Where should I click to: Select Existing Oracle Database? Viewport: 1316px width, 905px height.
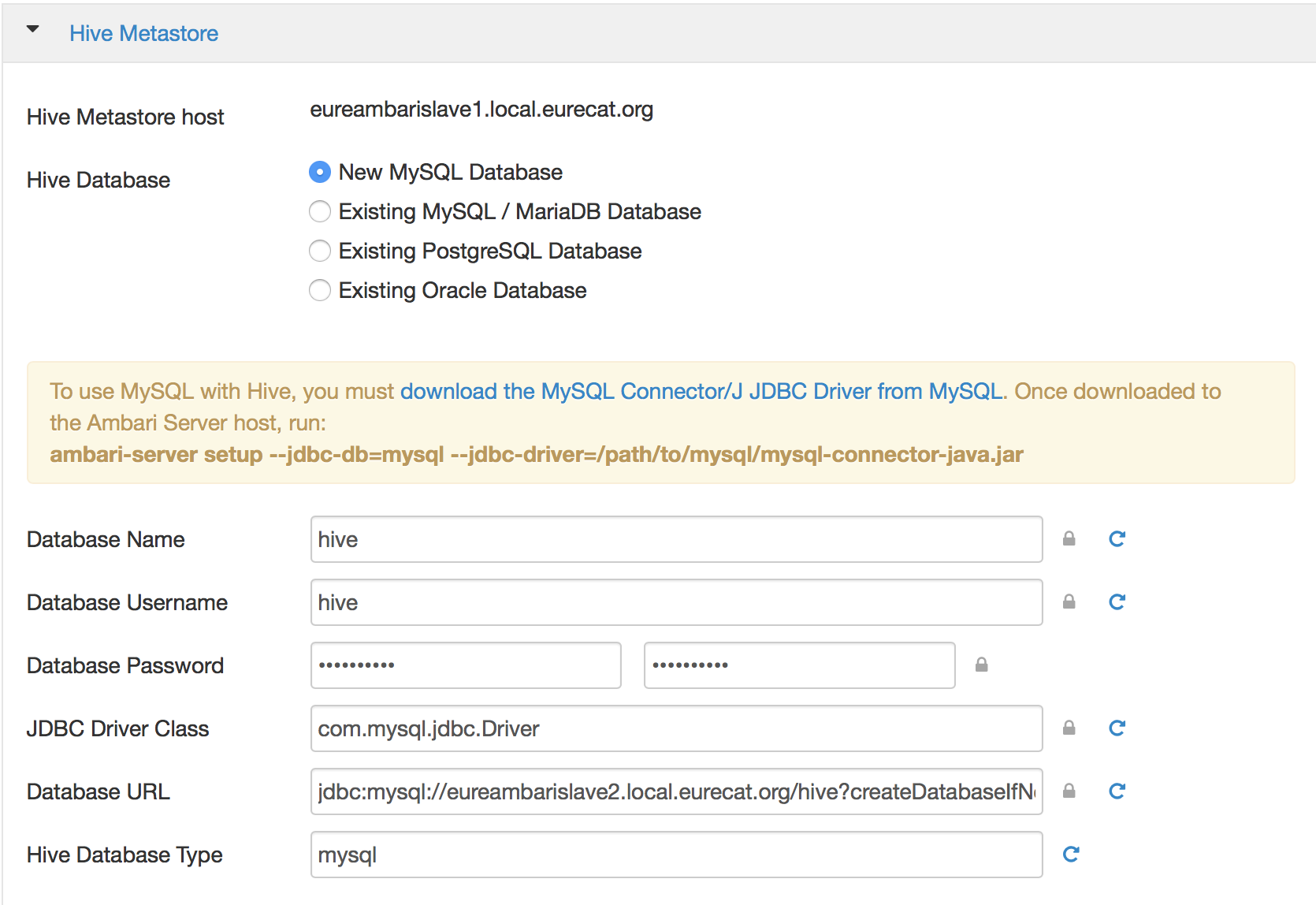(x=320, y=290)
